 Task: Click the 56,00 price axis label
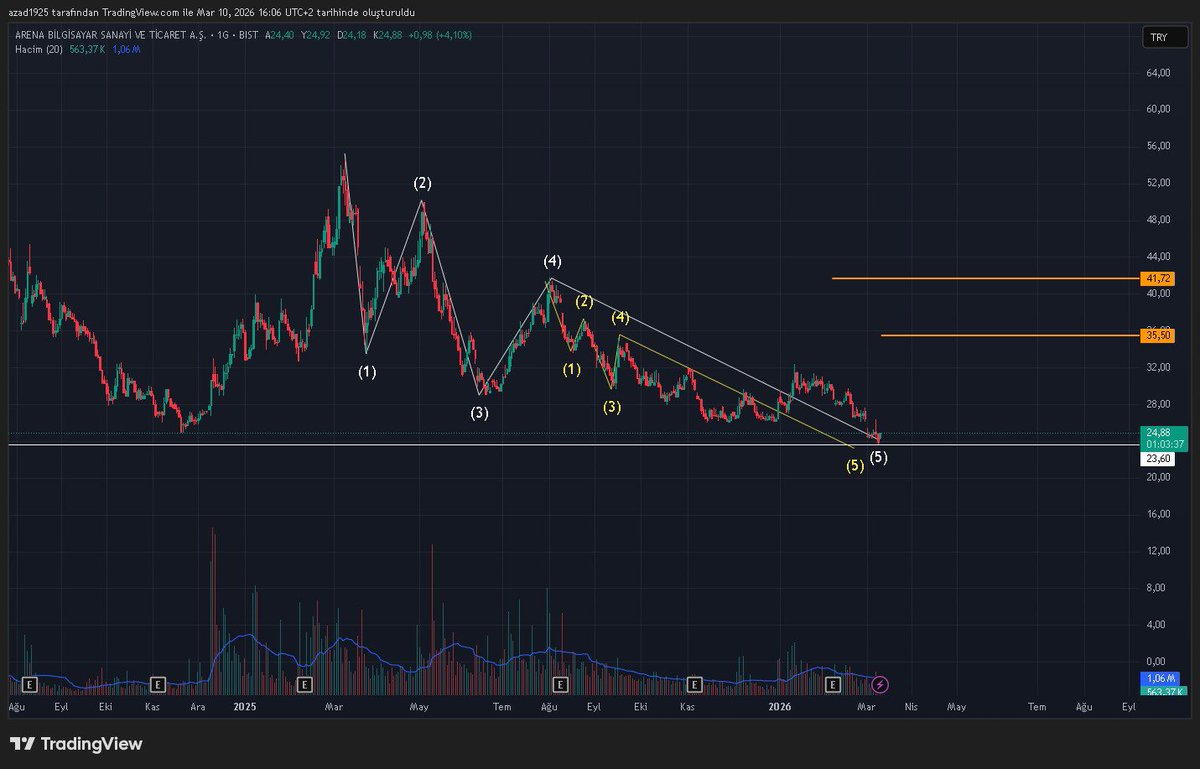[1158, 146]
